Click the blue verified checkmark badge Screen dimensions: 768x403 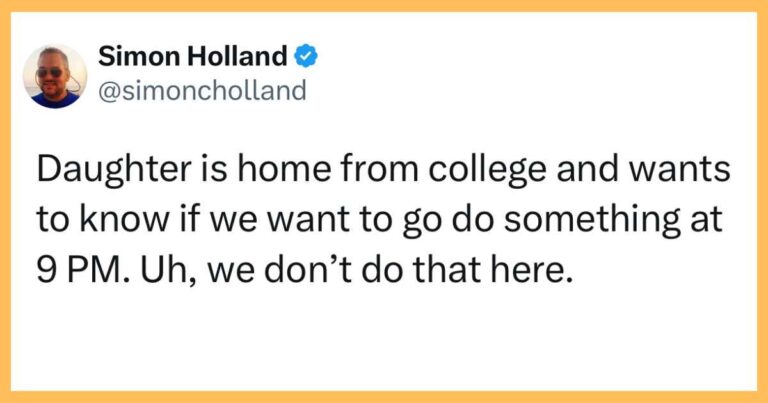pyautogui.click(x=306, y=56)
